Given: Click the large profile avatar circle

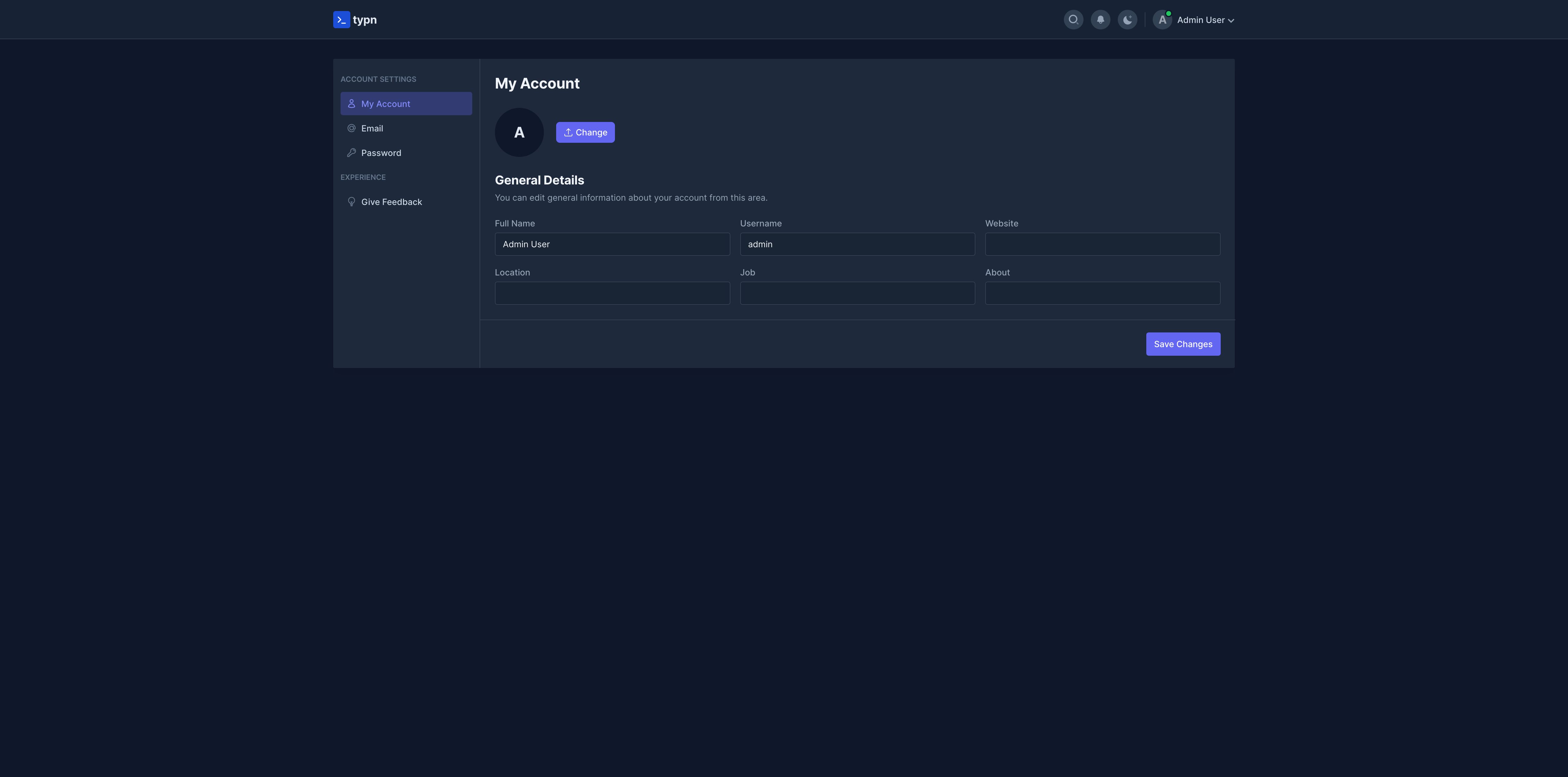Looking at the screenshot, I should tap(519, 132).
